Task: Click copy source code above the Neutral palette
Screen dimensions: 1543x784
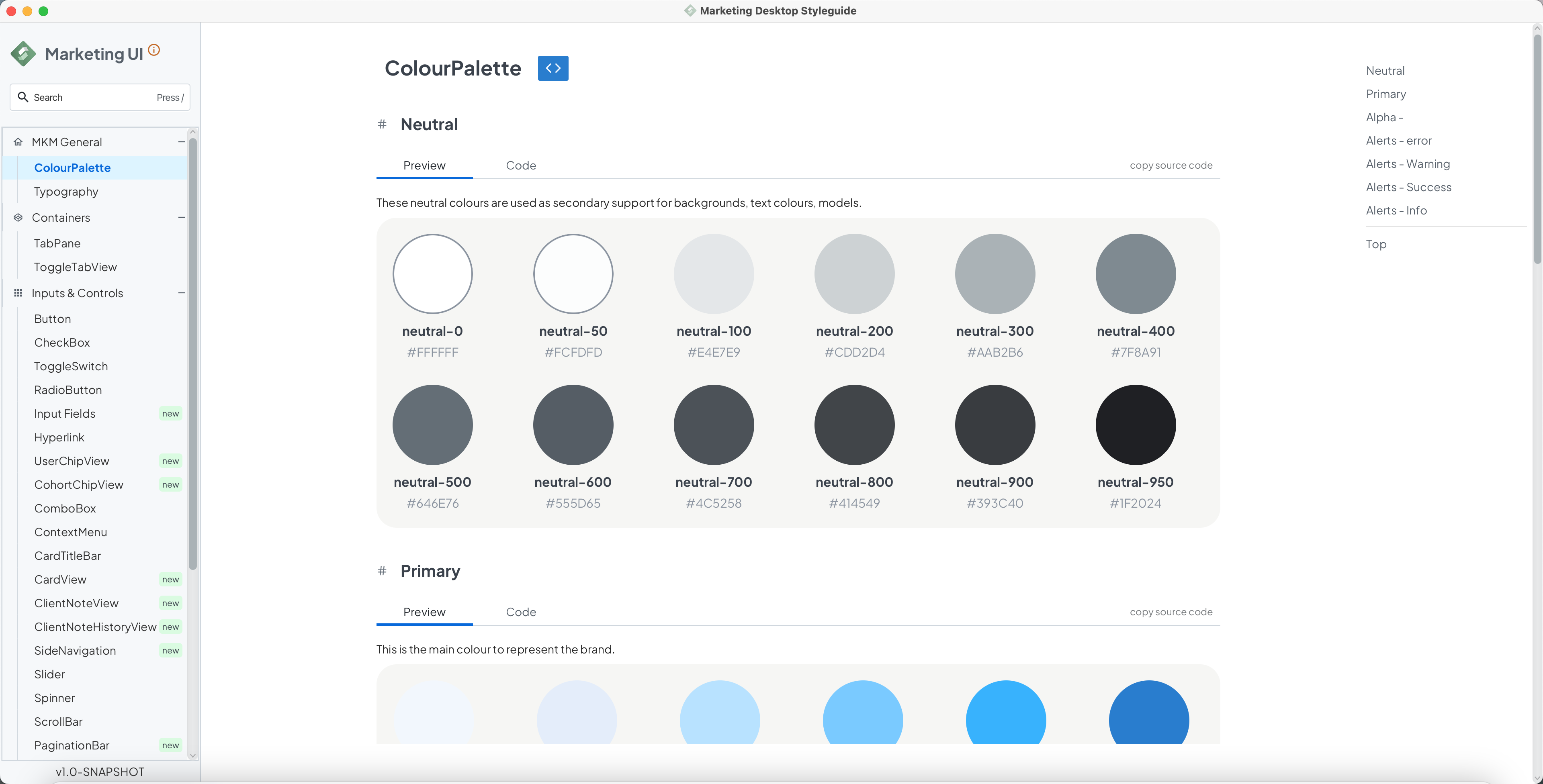Action: tap(1171, 165)
